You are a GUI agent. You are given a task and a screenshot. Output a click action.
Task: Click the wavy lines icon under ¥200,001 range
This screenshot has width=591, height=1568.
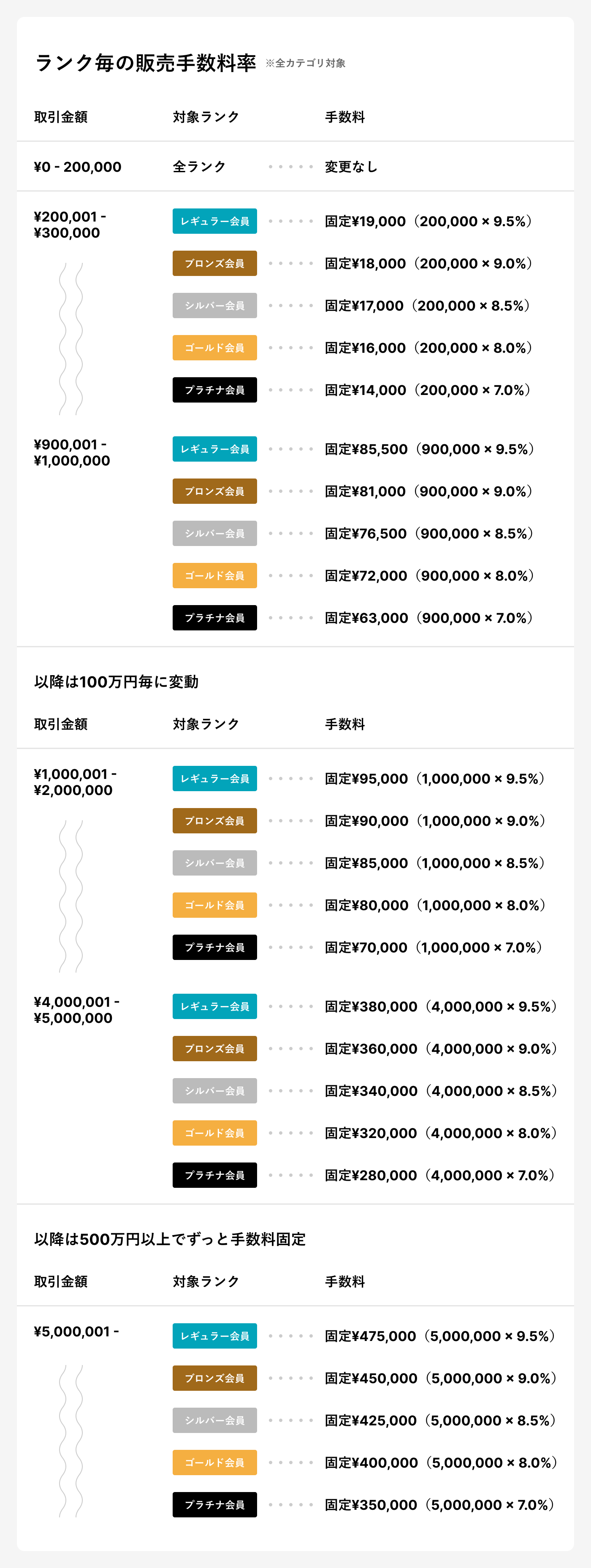pyautogui.click(x=70, y=339)
